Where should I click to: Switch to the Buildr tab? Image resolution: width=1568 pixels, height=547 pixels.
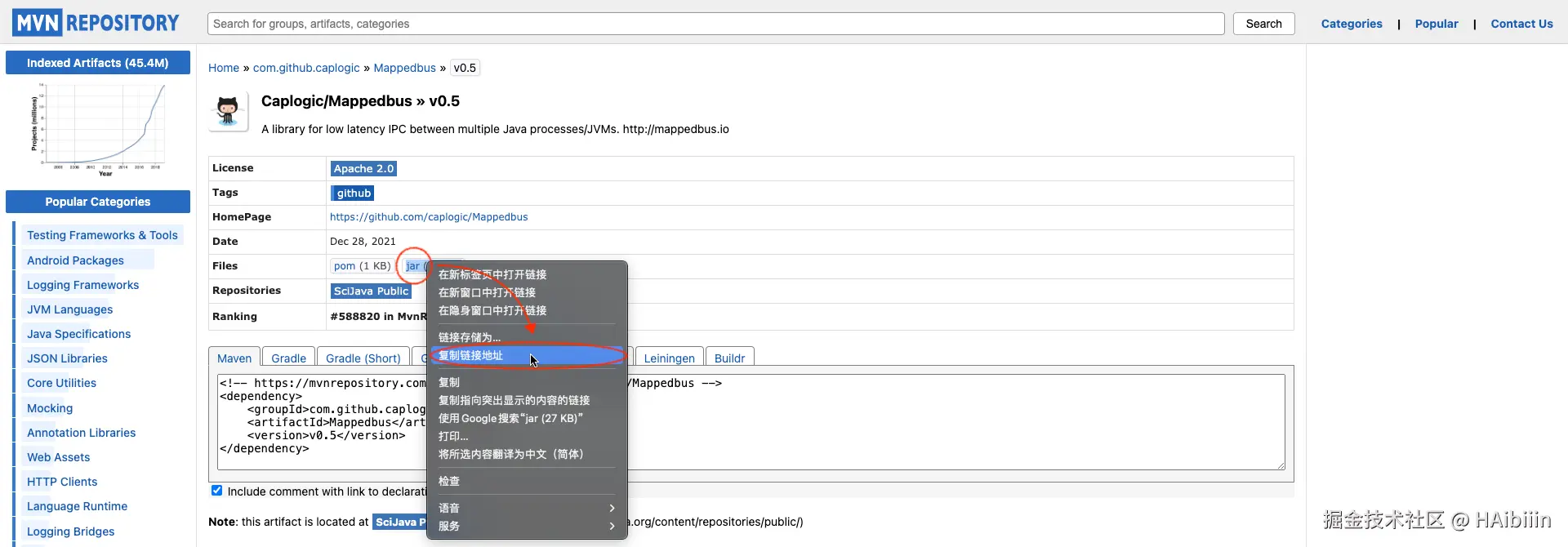[729, 358]
